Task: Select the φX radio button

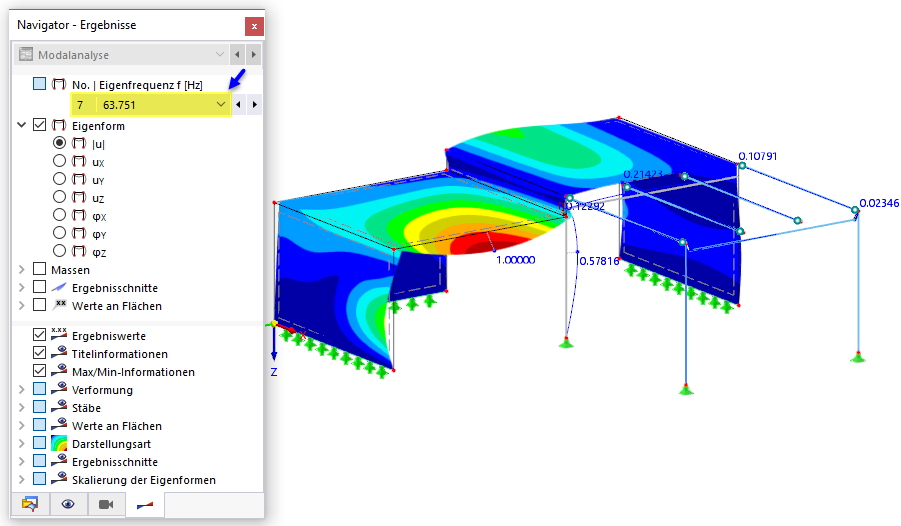Action: pyautogui.click(x=59, y=214)
